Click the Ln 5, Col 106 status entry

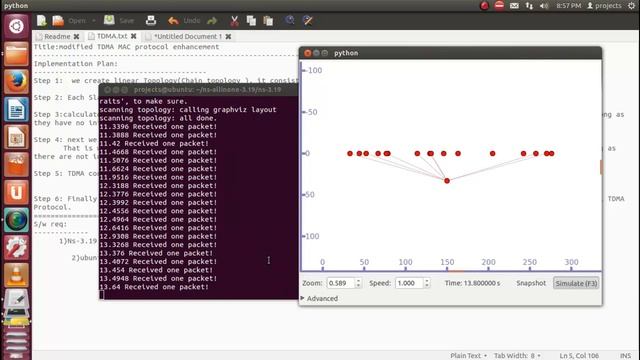click(579, 356)
